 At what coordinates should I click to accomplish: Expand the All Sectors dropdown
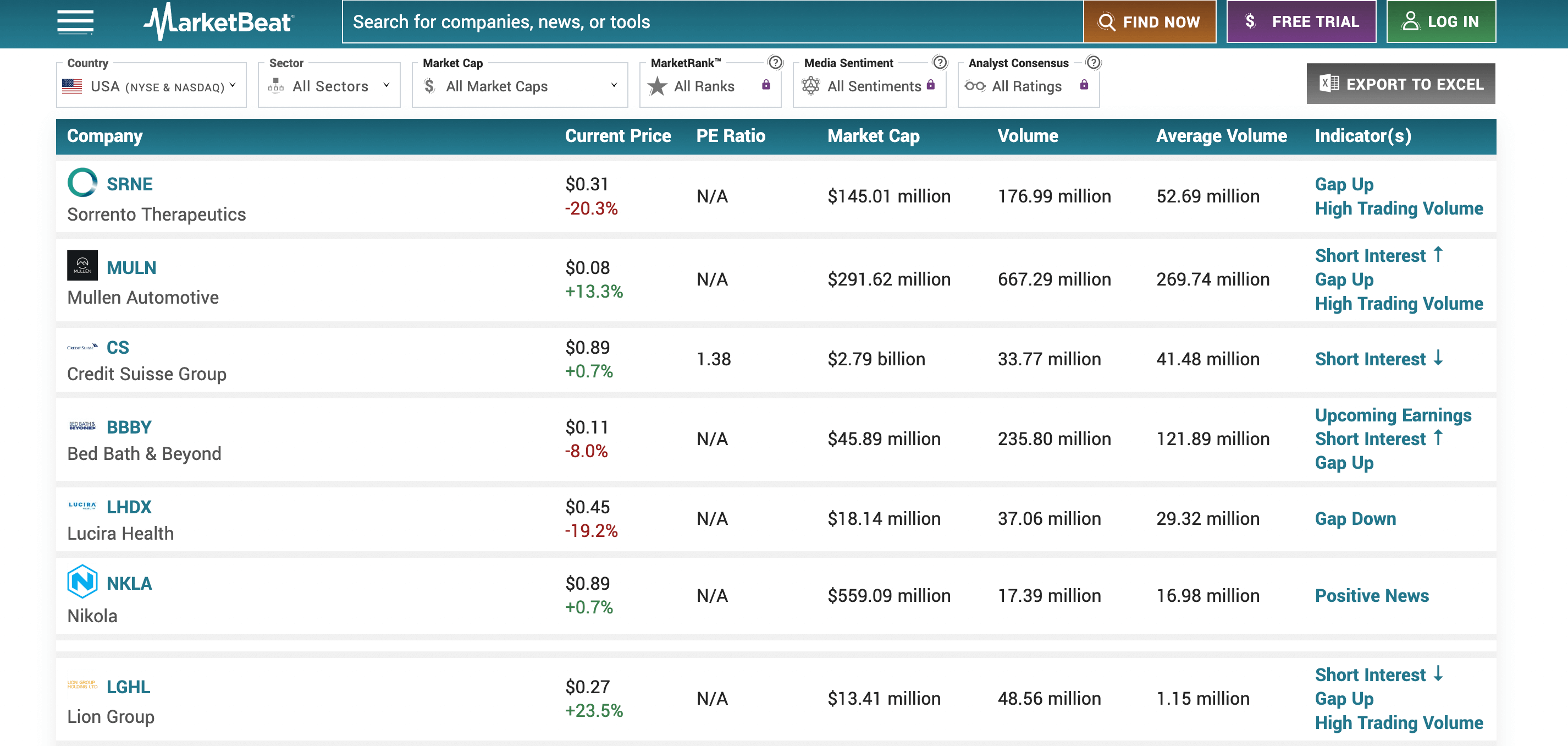click(329, 85)
